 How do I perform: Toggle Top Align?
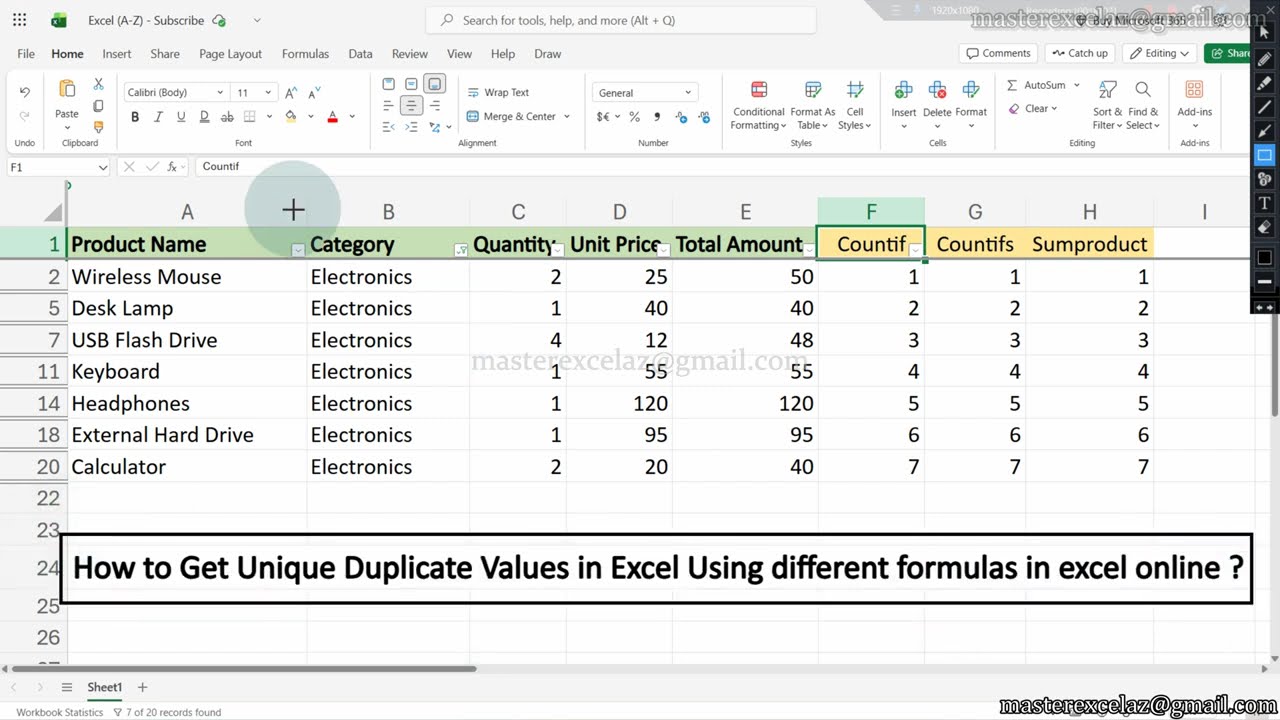(x=388, y=84)
